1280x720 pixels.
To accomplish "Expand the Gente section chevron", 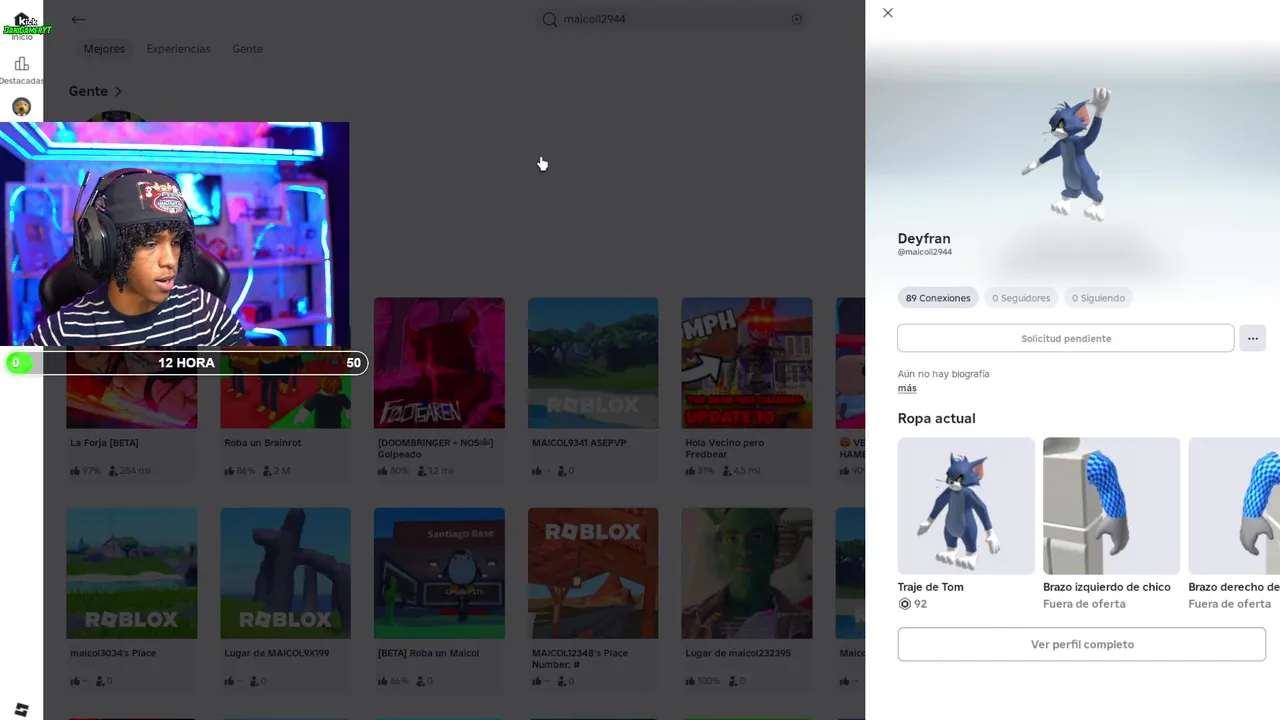I will click(x=118, y=91).
